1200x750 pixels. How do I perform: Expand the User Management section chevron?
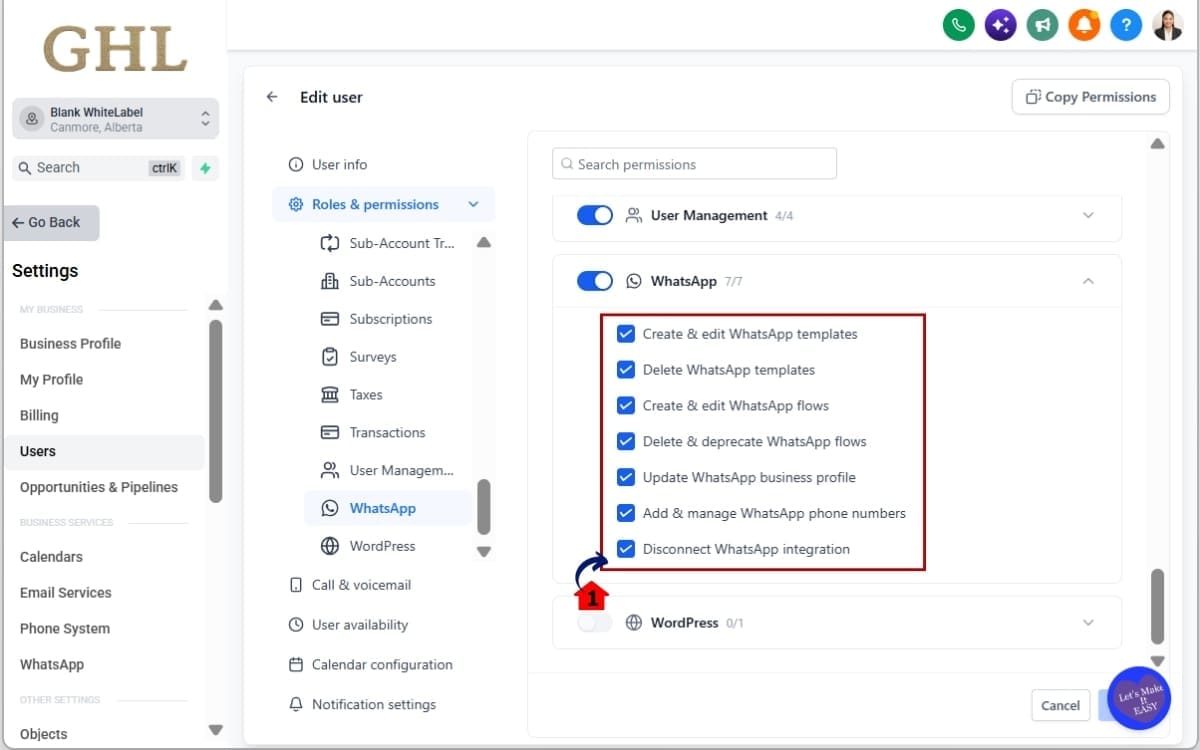coord(1088,215)
